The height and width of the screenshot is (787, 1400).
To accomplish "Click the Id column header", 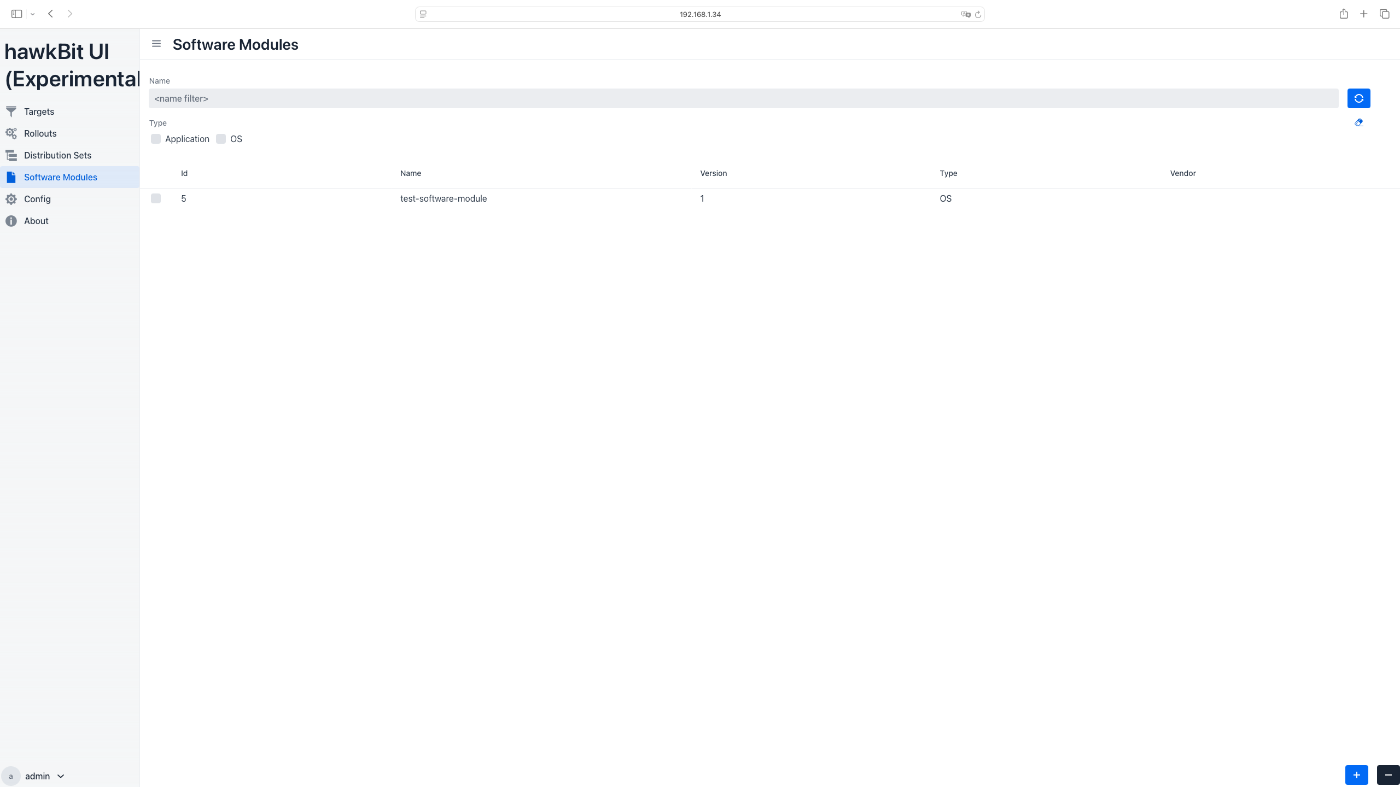I will (184, 173).
